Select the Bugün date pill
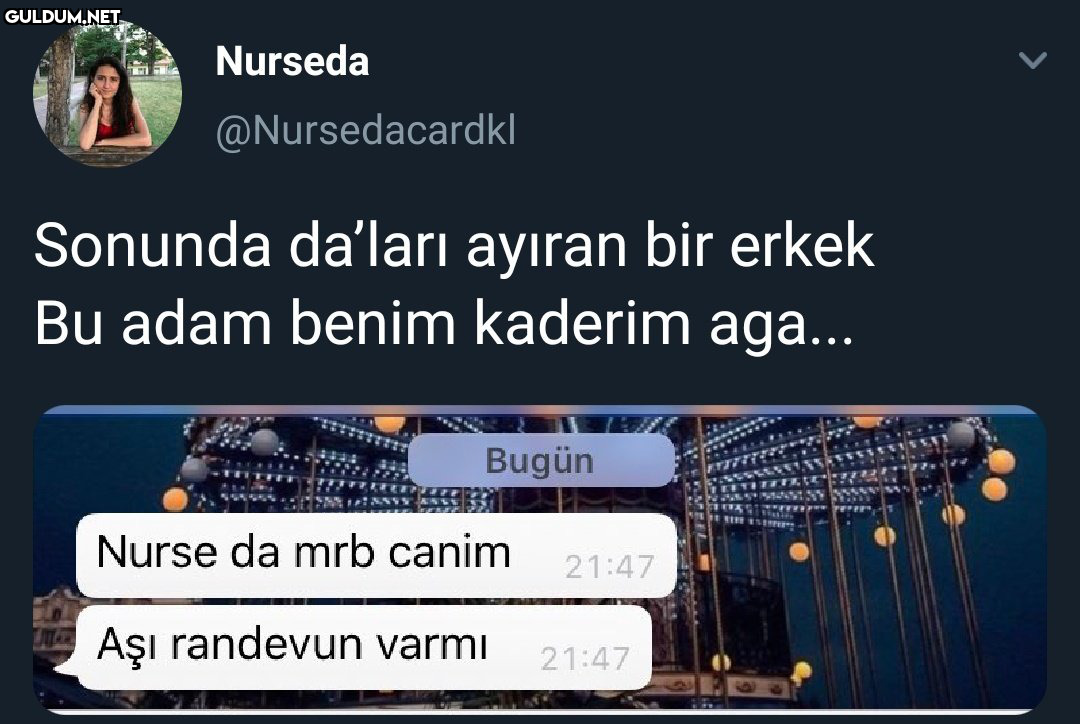Screen dimensions: 1080x724 click(x=541, y=460)
